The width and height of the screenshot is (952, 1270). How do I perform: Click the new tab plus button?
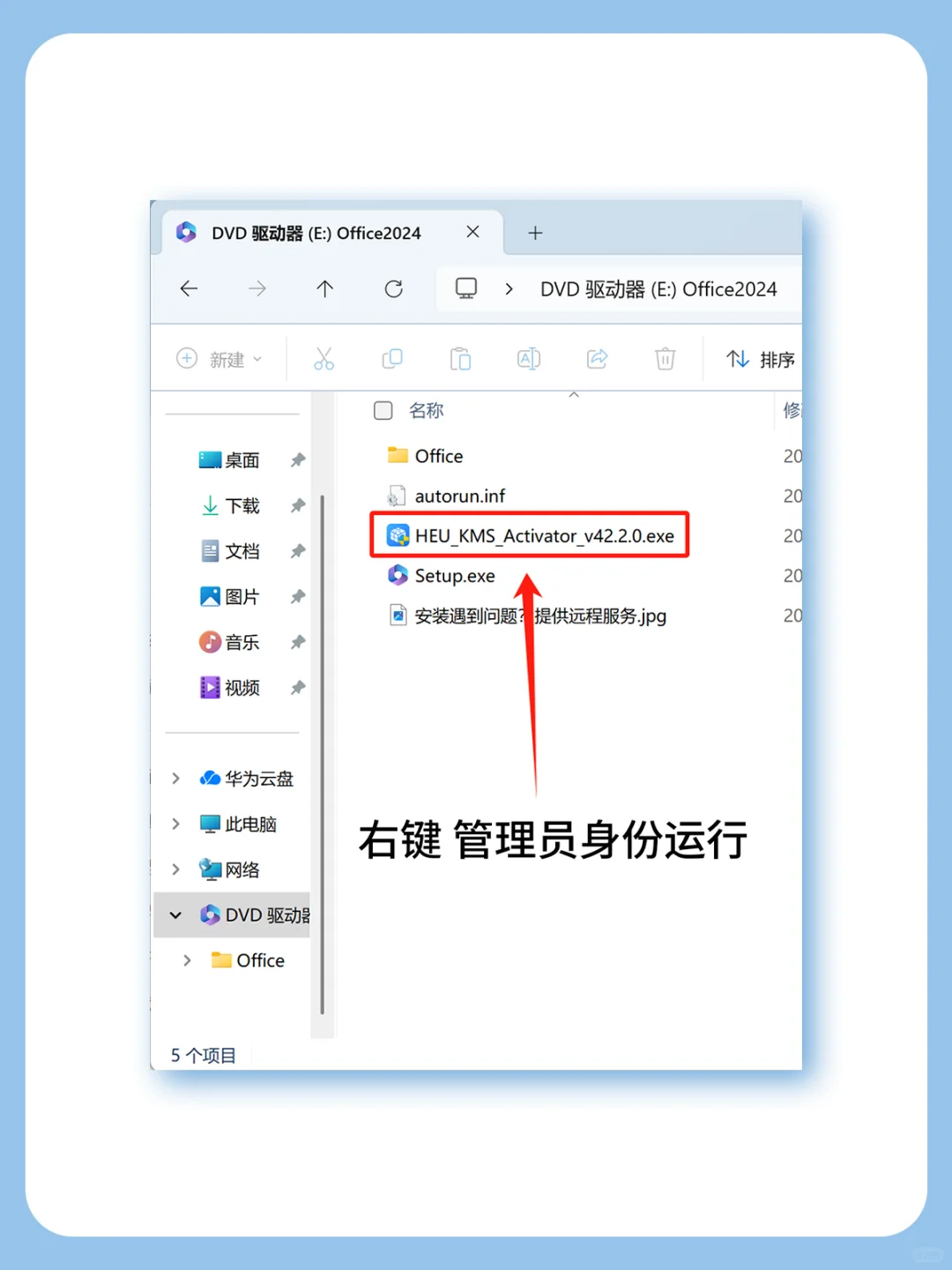(x=534, y=232)
